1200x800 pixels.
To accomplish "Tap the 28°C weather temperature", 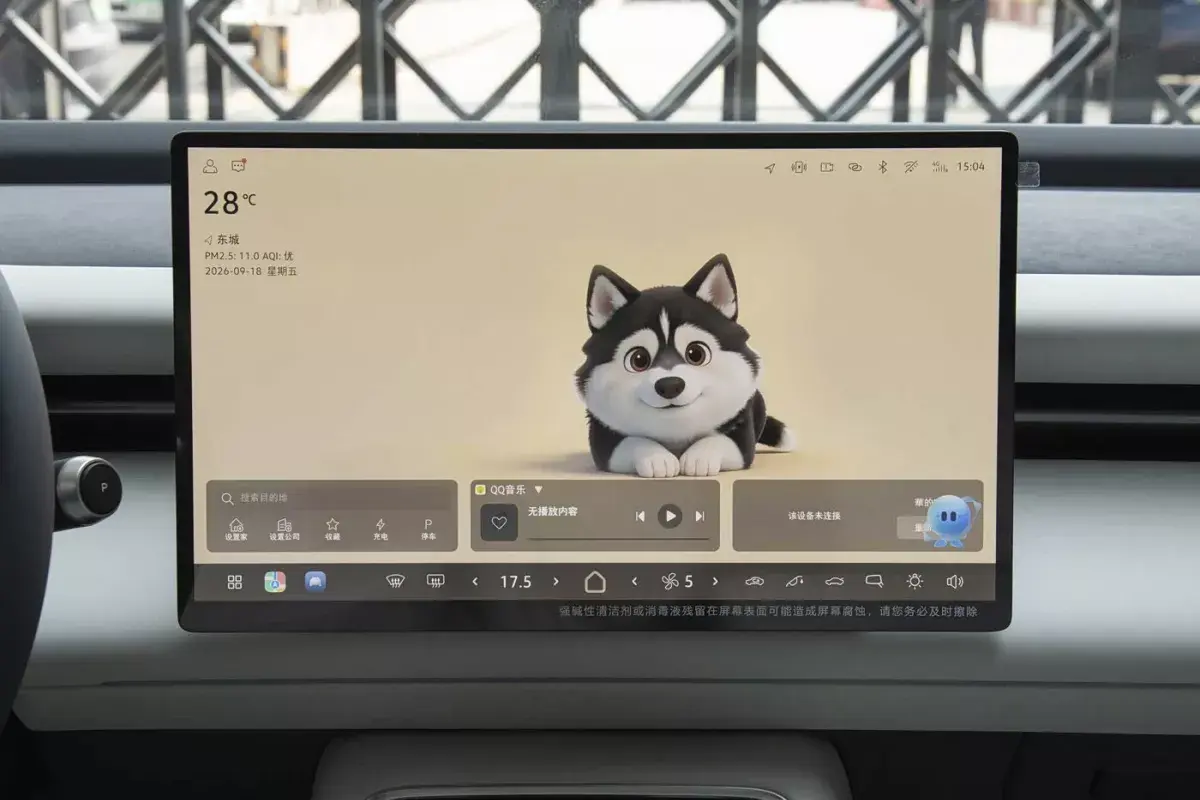I will (230, 203).
